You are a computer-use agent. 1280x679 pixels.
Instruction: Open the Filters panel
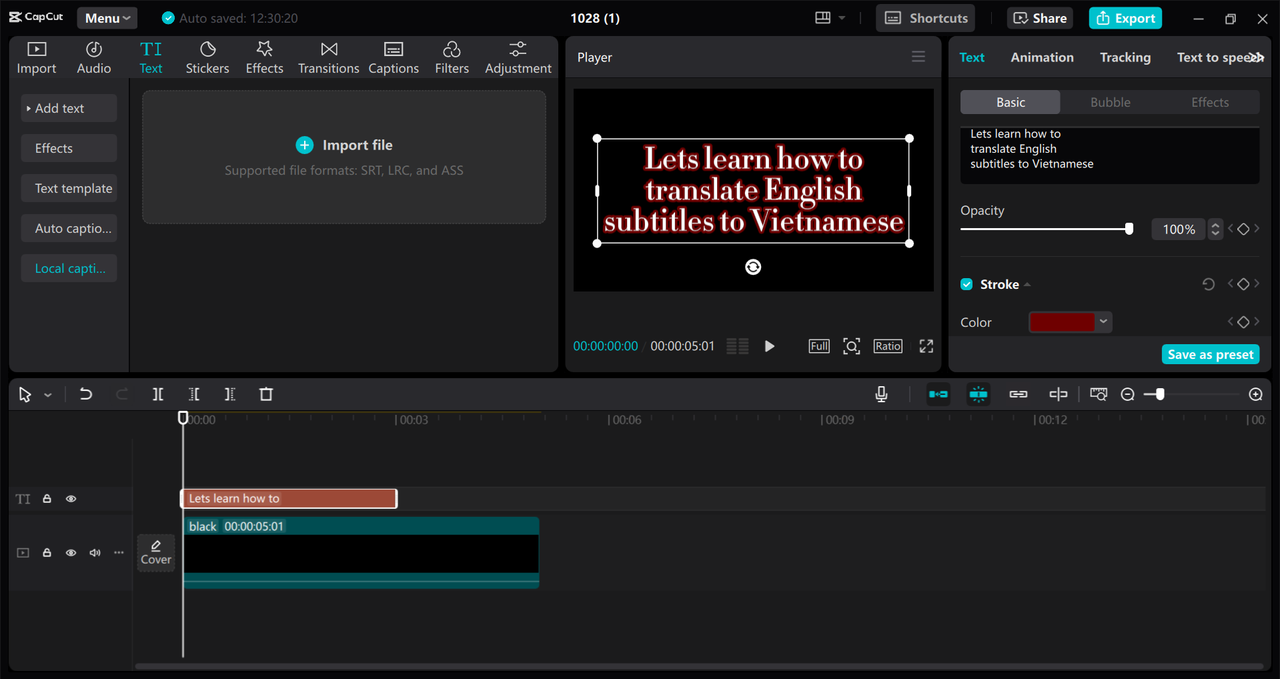coord(452,58)
